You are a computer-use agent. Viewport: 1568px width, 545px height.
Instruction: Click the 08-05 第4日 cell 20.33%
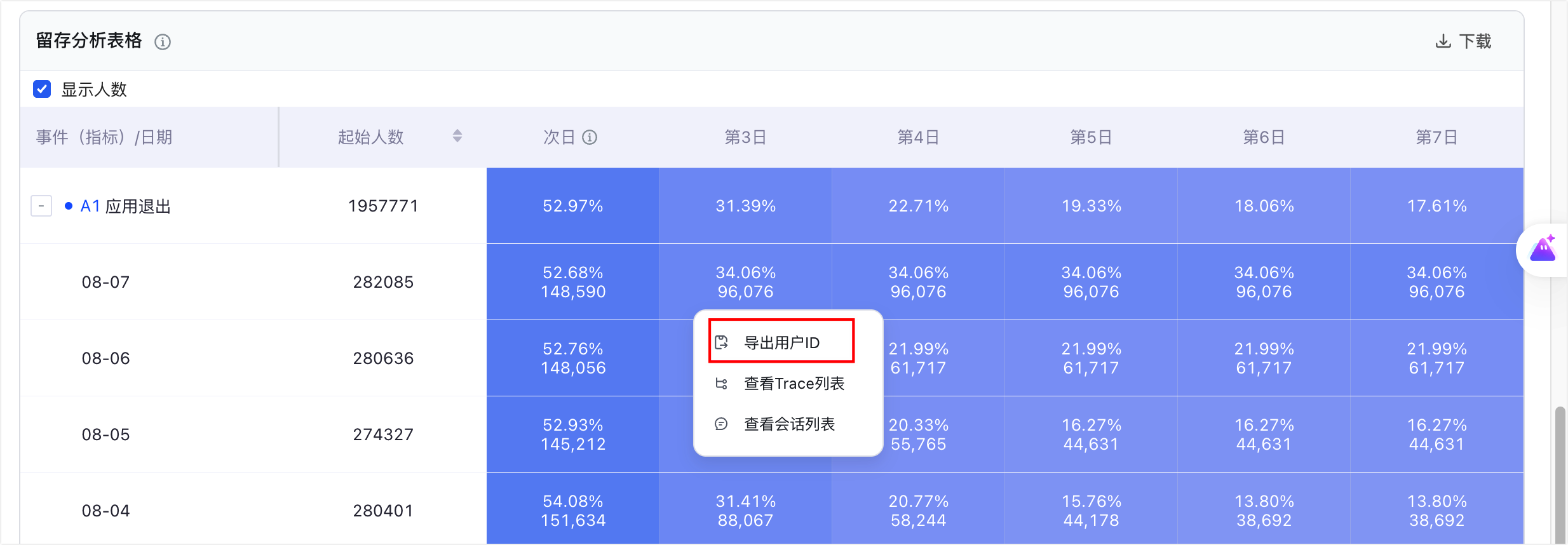(919, 434)
